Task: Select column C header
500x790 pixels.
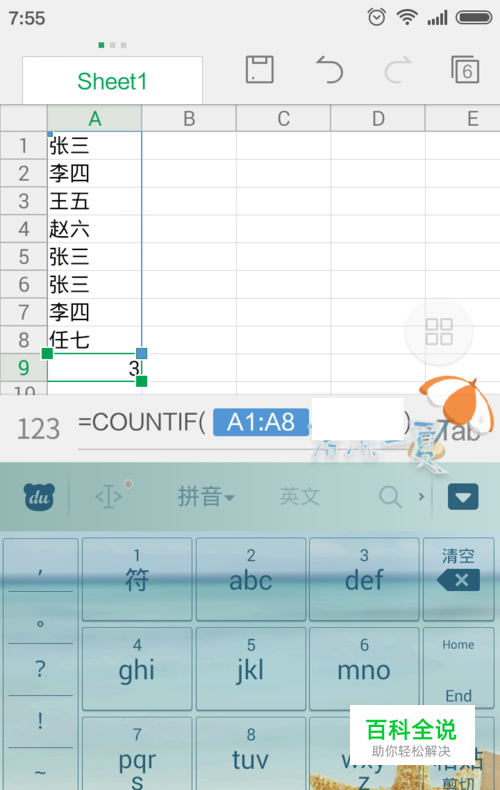Action: pos(283,119)
